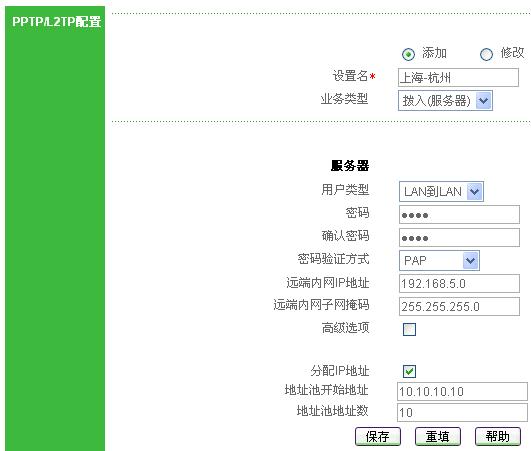Viewport: 531px width, 451px height.
Task: Uncheck the 分配IP地址 checkbox
Action: [x=409, y=371]
